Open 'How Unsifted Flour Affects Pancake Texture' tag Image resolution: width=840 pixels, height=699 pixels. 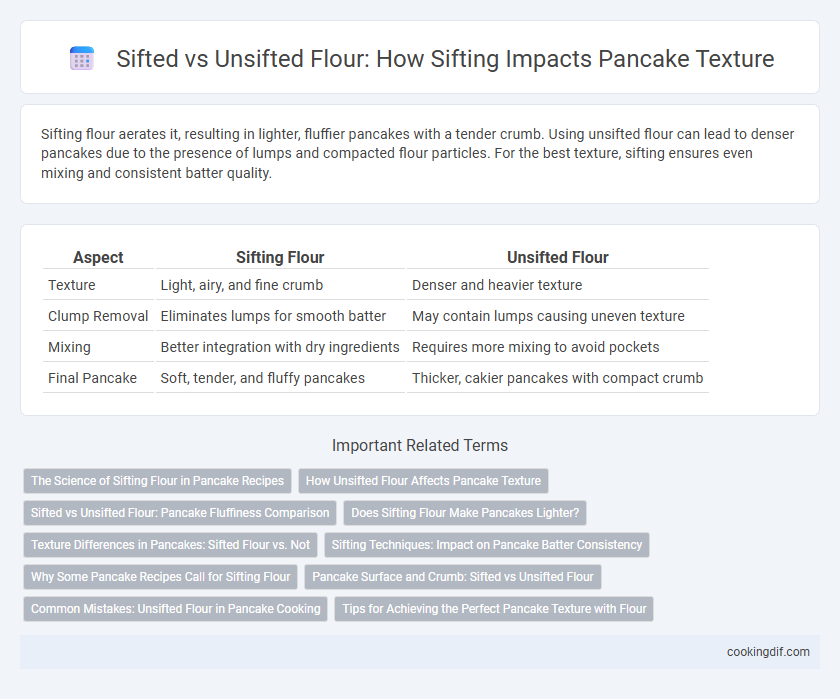pos(423,481)
